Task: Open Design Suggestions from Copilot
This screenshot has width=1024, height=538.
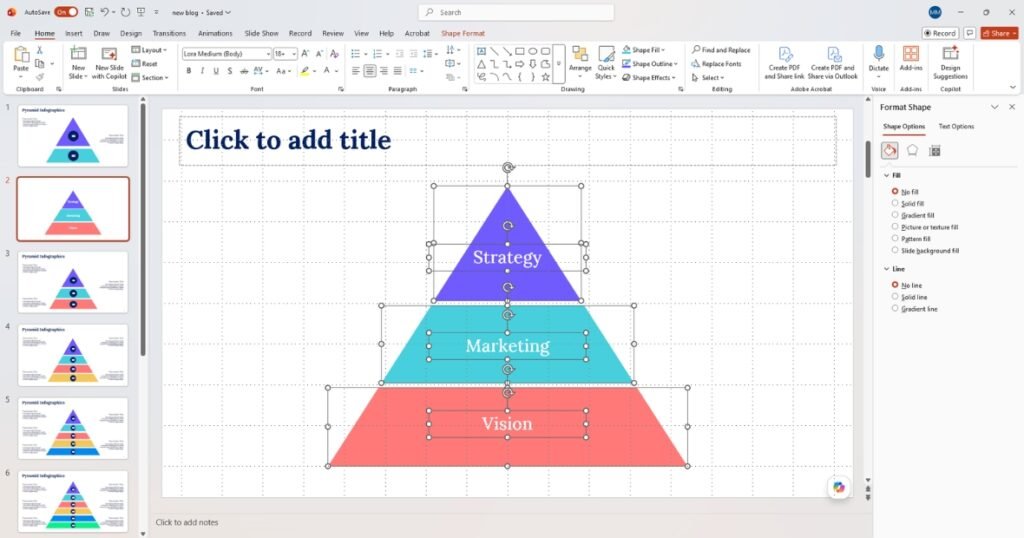Action: 950,63
